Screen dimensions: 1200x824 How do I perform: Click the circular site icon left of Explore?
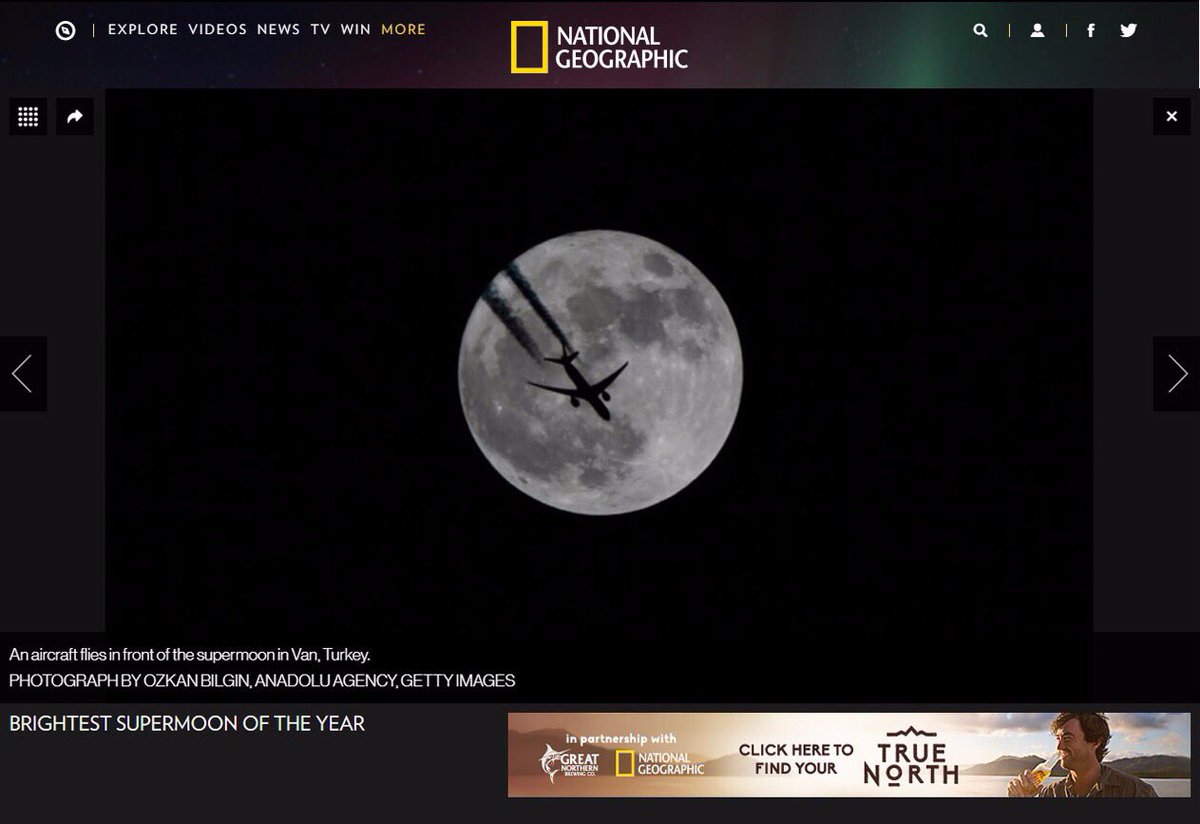(66, 30)
